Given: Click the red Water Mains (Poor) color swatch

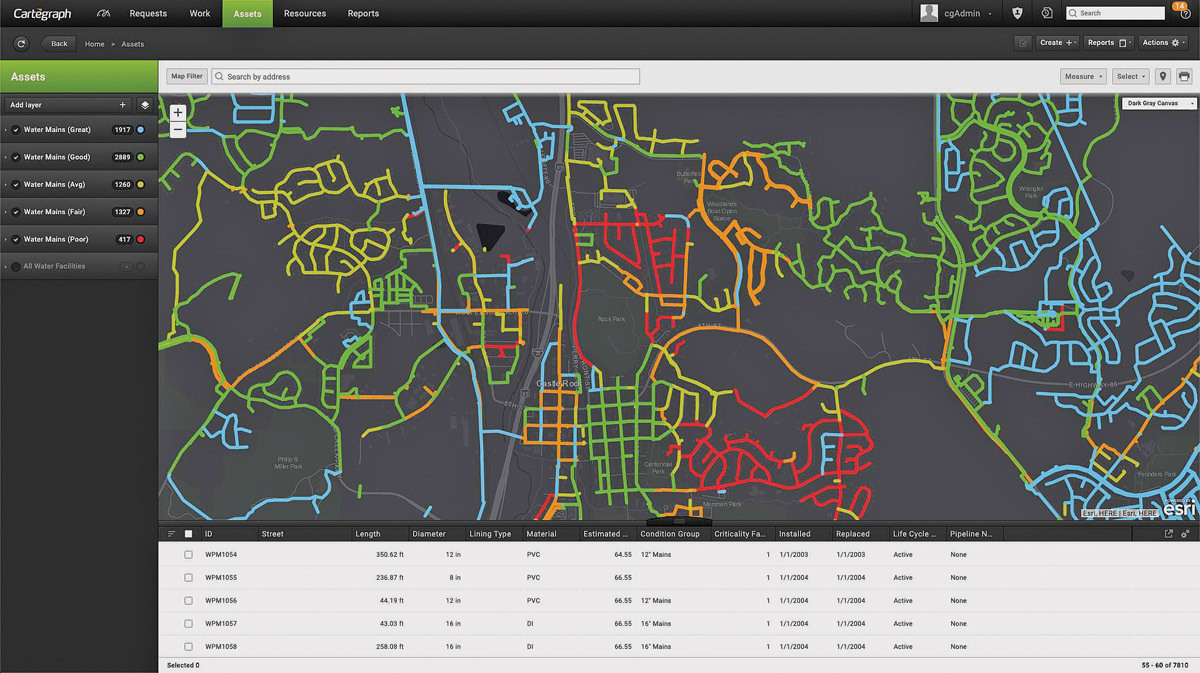Looking at the screenshot, I should [141, 239].
